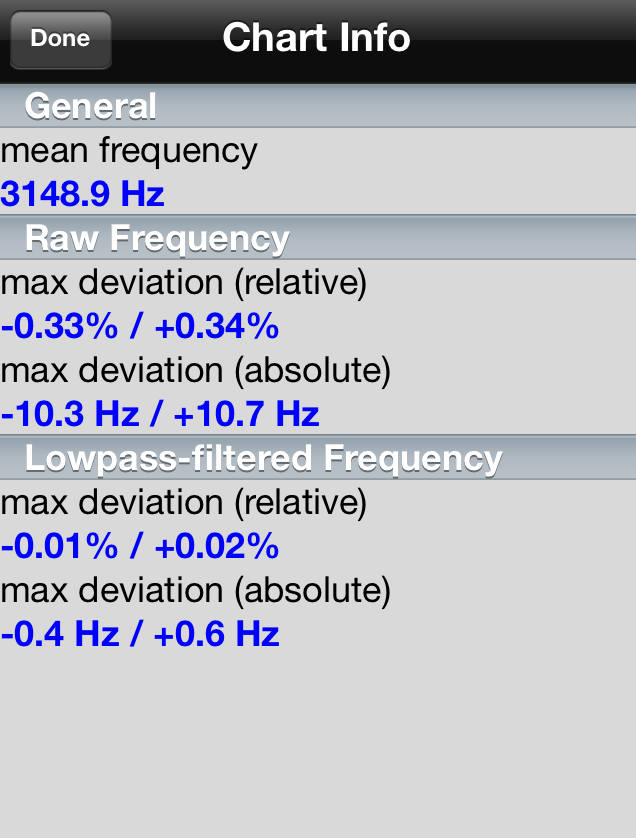Select the -10.3 Hz / +10.7 Hz value
This screenshot has width=636, height=838.
160,414
